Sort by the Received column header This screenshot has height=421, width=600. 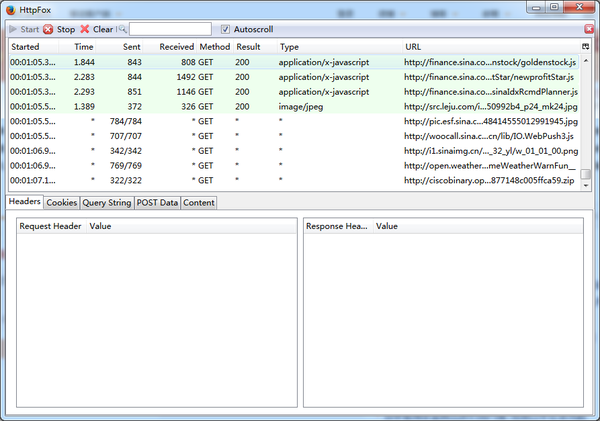pyautogui.click(x=176, y=47)
